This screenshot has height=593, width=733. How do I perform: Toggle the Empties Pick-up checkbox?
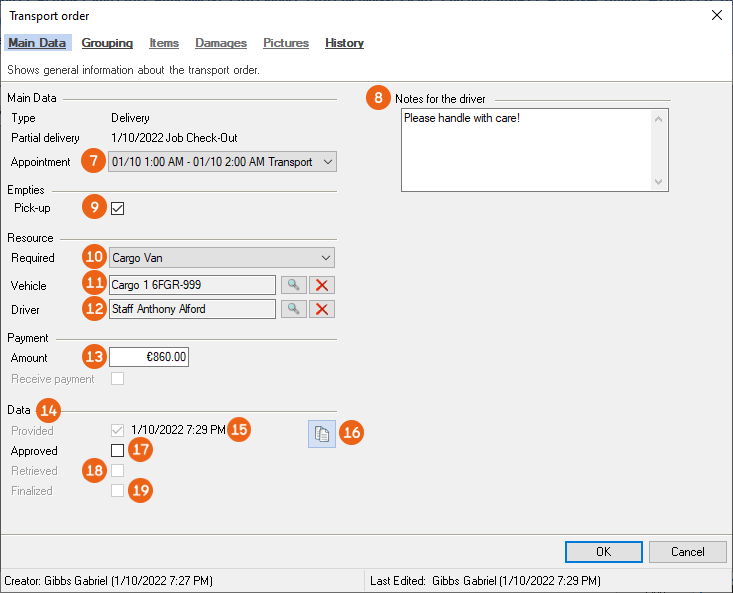pyautogui.click(x=118, y=208)
